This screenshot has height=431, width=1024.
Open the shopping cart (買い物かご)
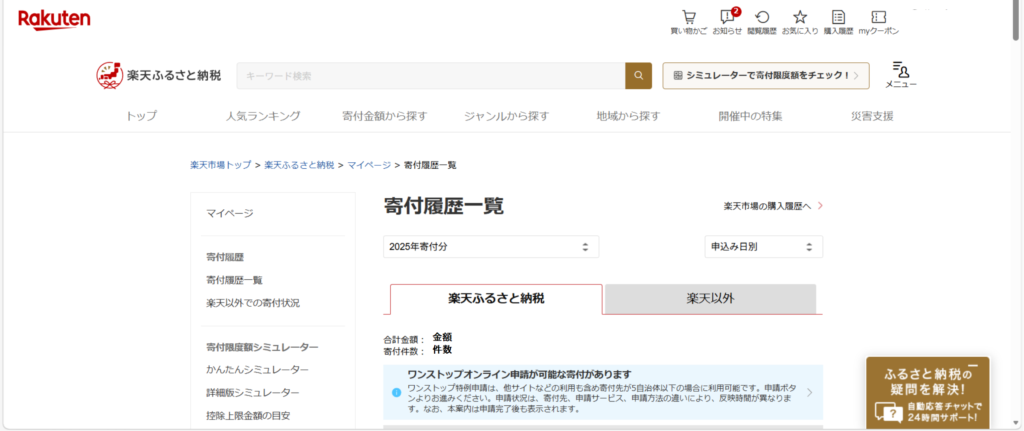688,18
